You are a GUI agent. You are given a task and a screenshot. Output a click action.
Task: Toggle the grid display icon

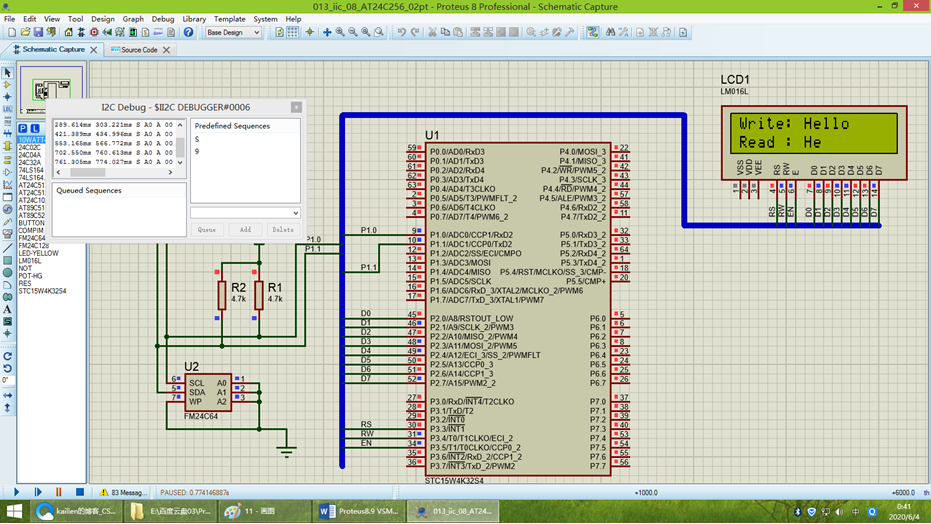click(293, 33)
